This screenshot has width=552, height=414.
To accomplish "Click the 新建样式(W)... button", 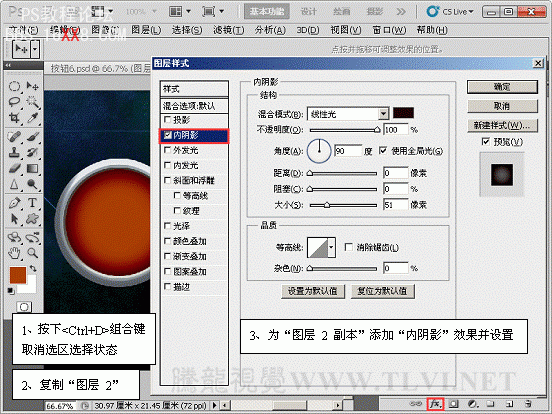I will [502, 125].
